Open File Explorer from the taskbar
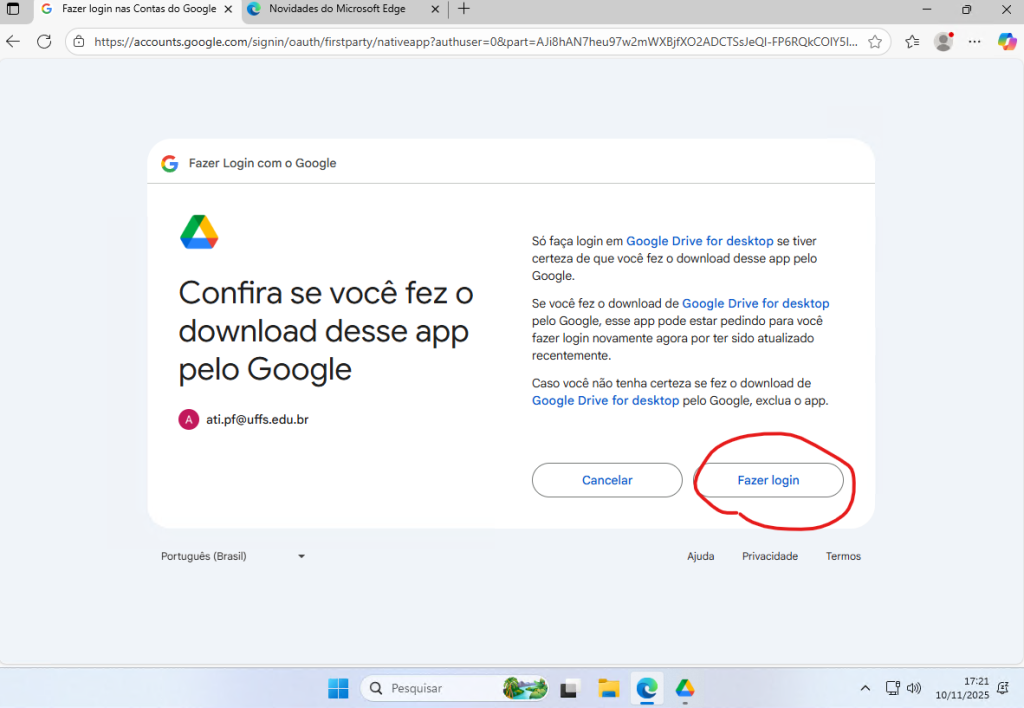This screenshot has width=1024, height=708. pos(608,688)
